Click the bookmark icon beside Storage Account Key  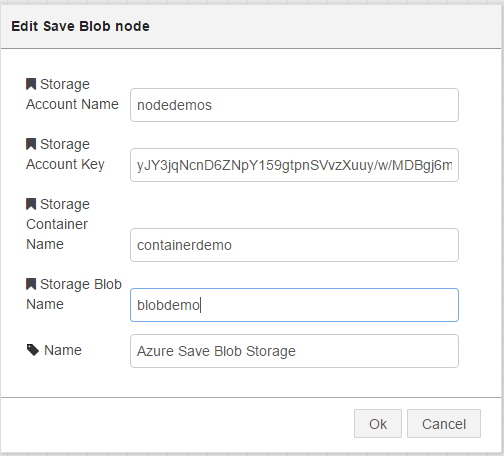coord(31,144)
